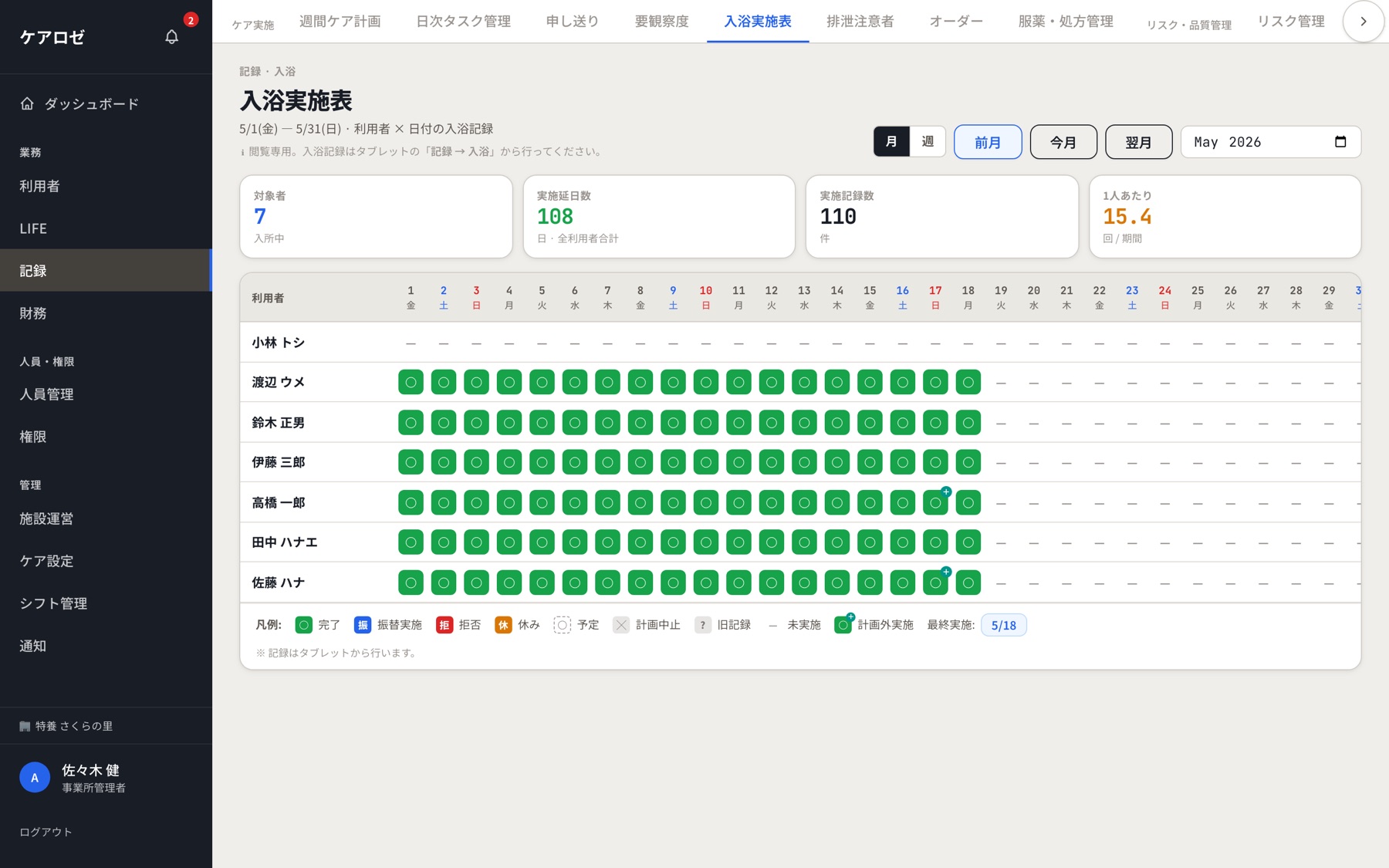Open the 排泄注意者 tab
The image size is (1389, 868).
pos(860,22)
